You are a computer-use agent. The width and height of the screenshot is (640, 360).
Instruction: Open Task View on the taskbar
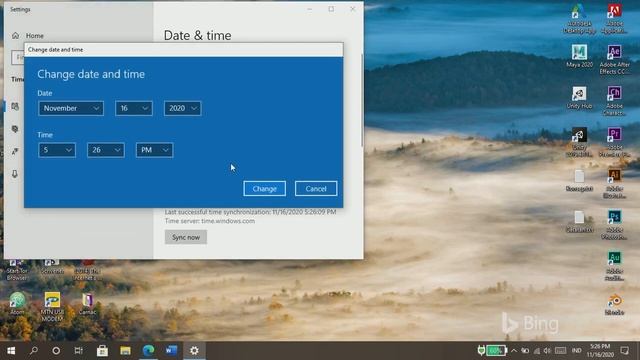[78, 351]
